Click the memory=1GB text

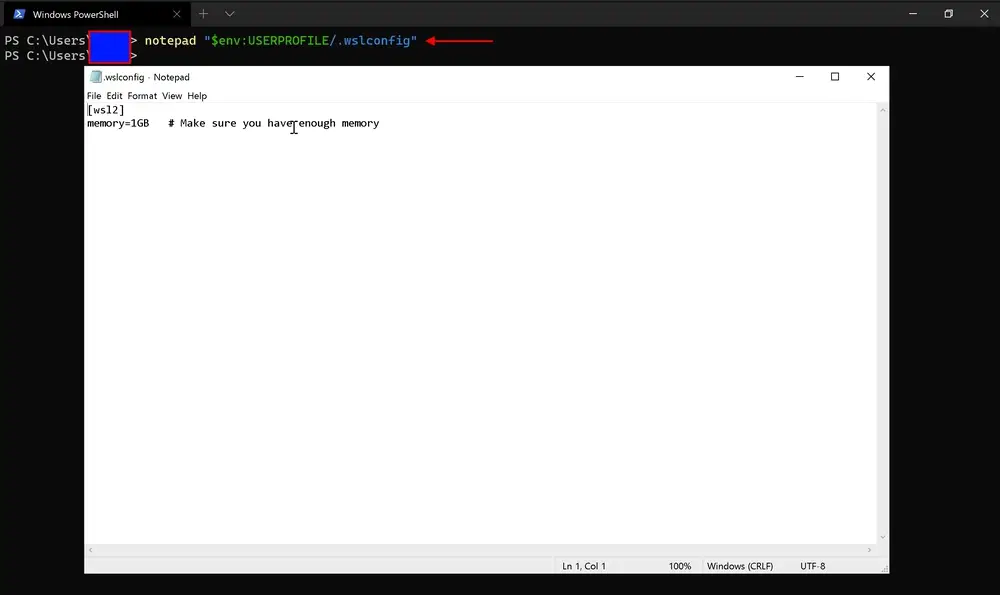[x=118, y=123]
